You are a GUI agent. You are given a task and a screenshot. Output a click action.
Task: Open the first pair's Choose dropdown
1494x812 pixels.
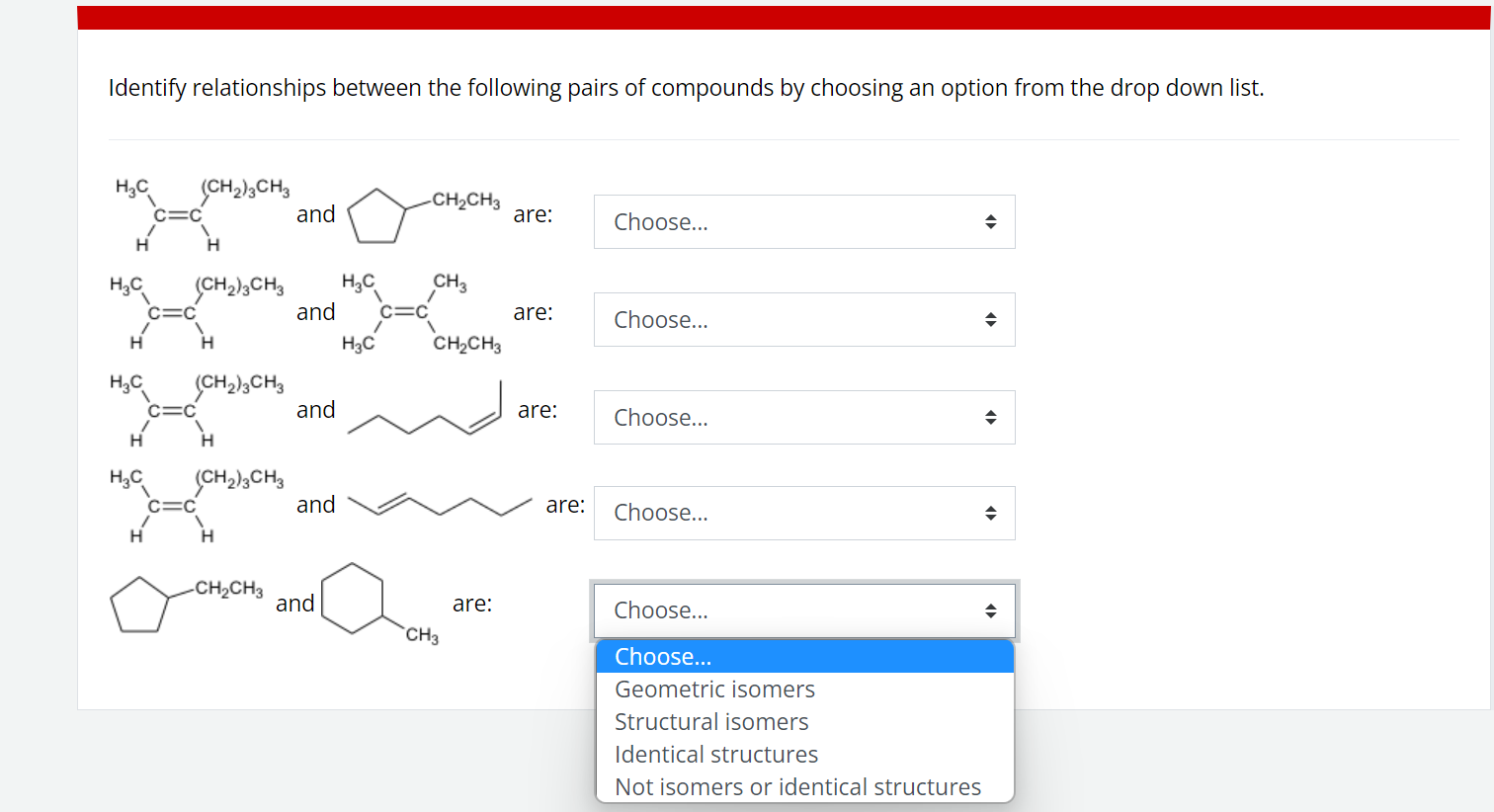coord(804,221)
